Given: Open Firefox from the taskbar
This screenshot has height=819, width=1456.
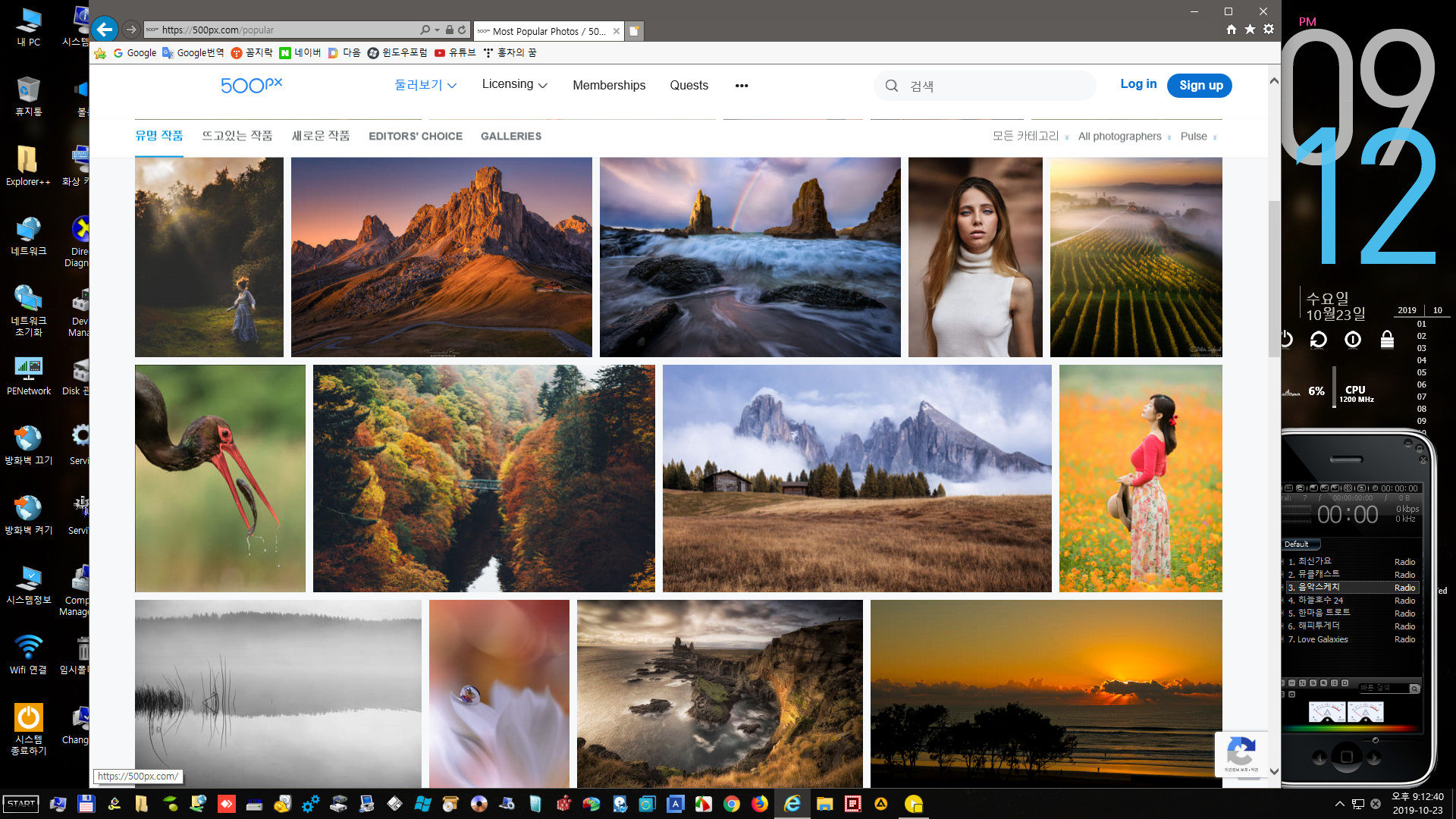Looking at the screenshot, I should pos(760,804).
